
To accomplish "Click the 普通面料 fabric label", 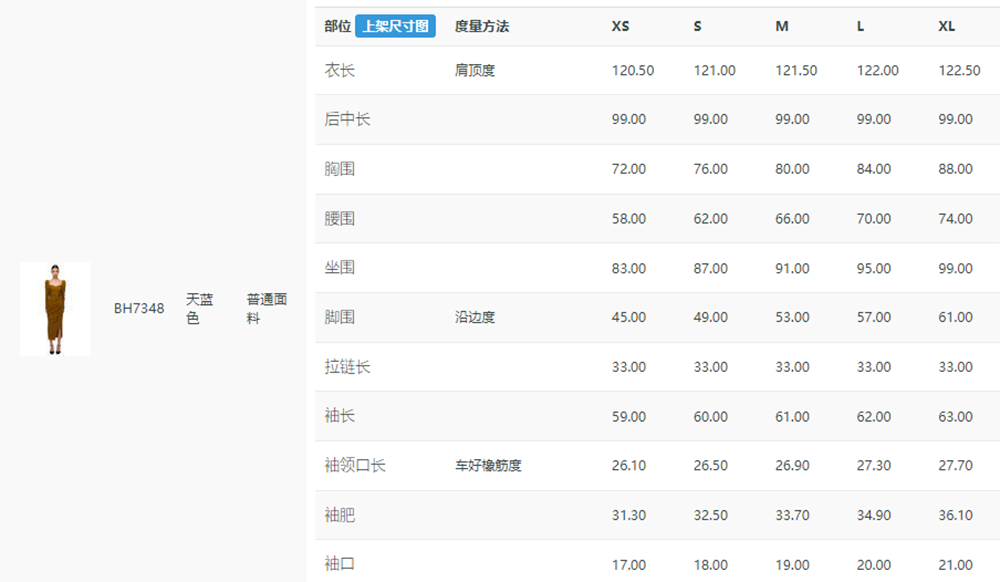I will coord(267,309).
